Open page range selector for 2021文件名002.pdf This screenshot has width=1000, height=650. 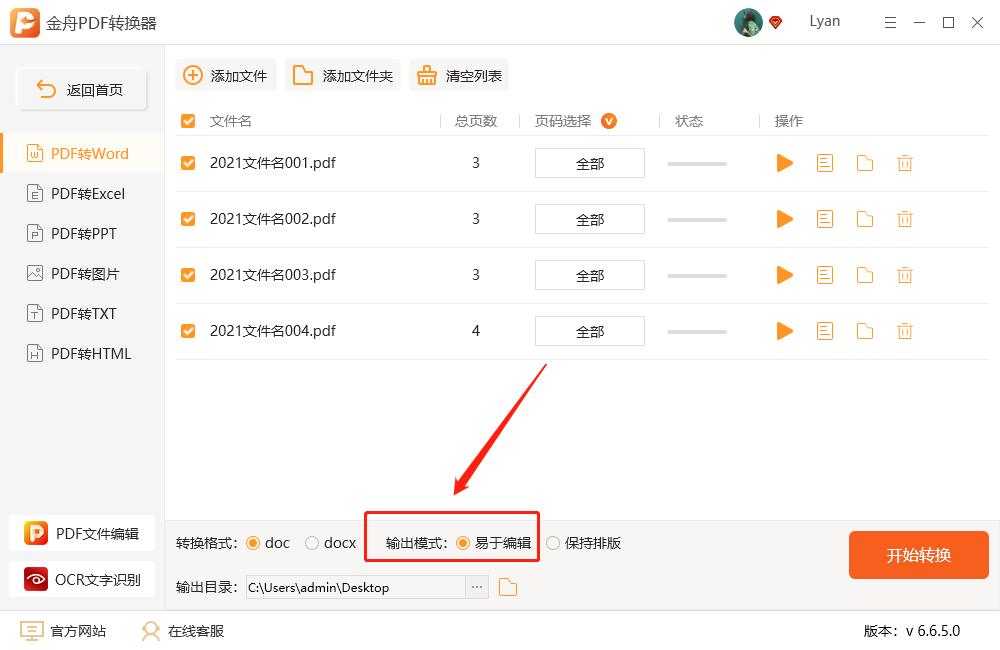(589, 218)
